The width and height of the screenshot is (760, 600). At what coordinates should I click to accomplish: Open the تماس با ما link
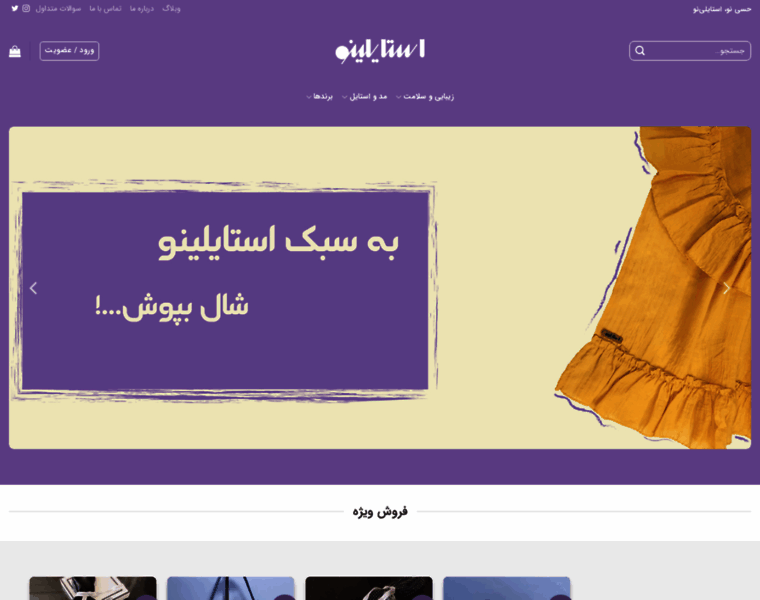[105, 9]
